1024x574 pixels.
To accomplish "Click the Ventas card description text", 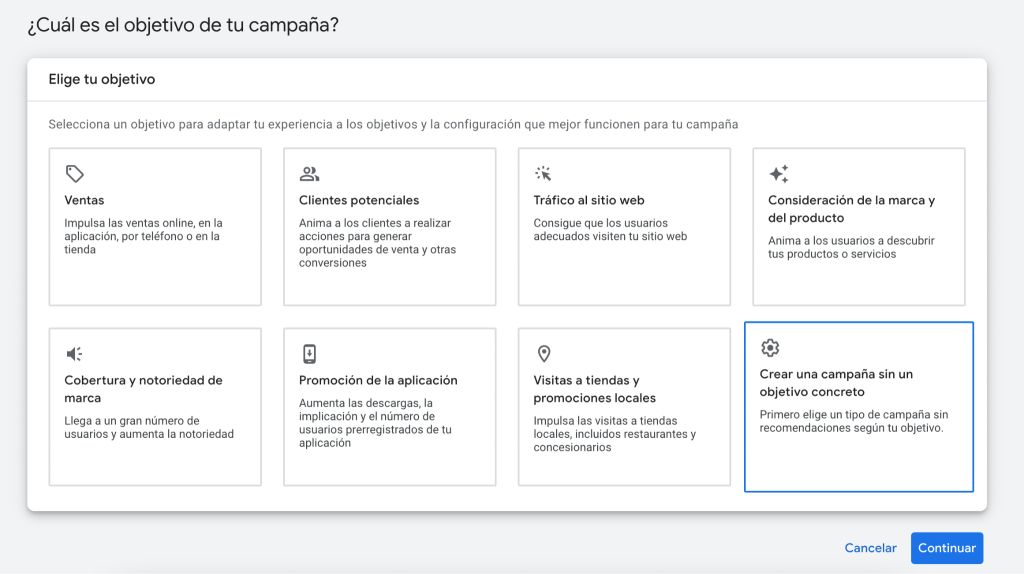I will click(143, 236).
